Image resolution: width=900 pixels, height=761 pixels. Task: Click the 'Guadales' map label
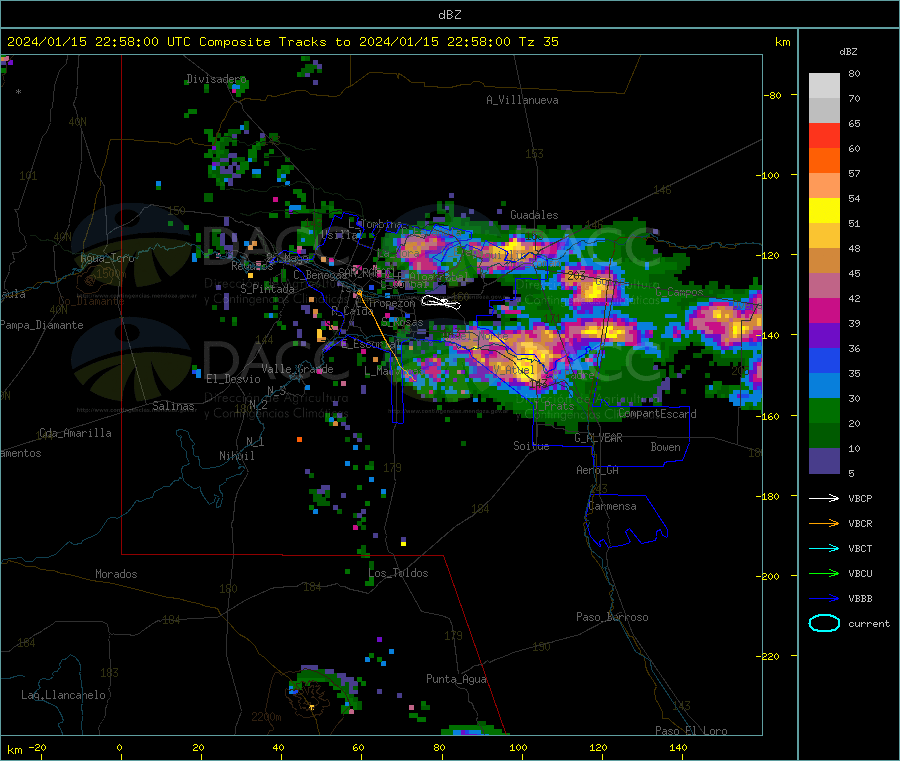[x=534, y=215]
